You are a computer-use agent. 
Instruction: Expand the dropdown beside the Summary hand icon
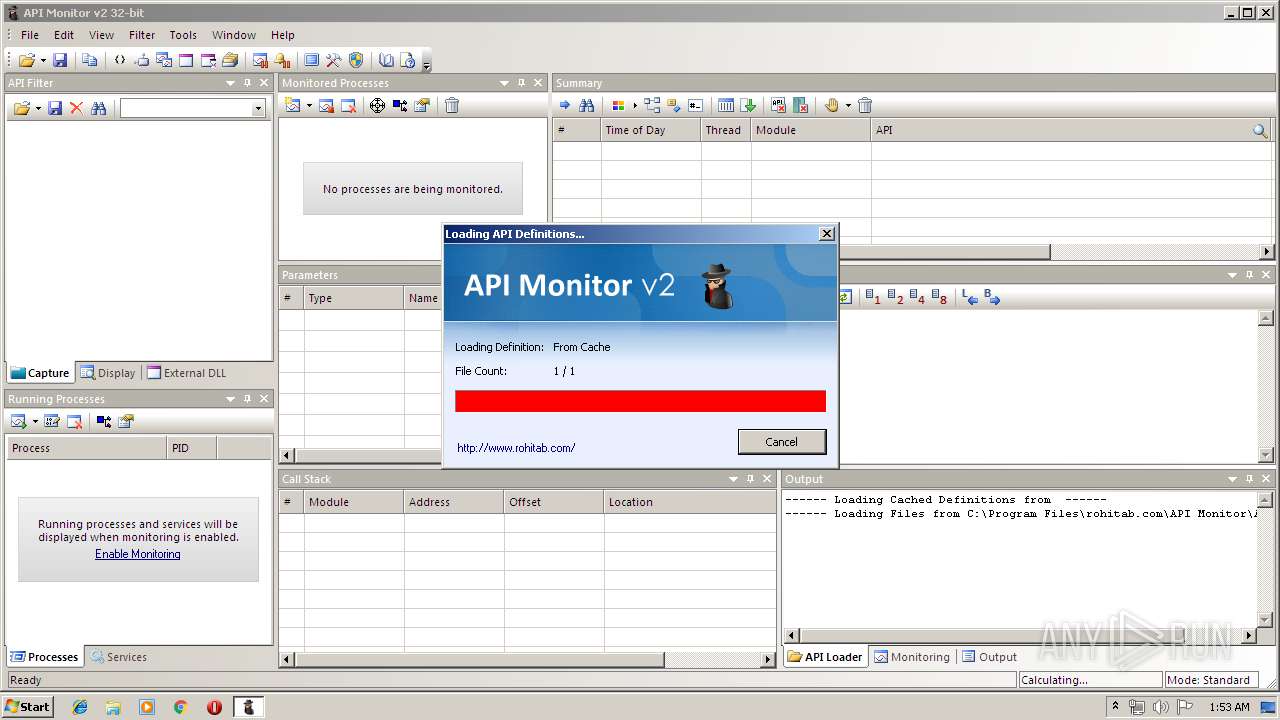[x=848, y=105]
